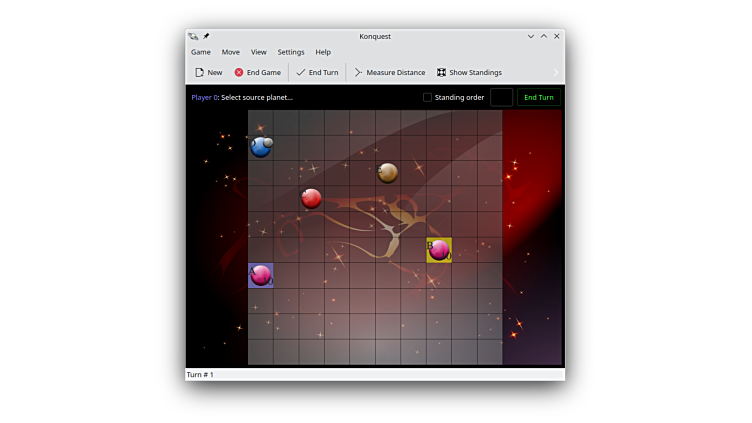This screenshot has width=752, height=423.
Task: Select pink planet B on yellow square
Action: click(x=439, y=250)
